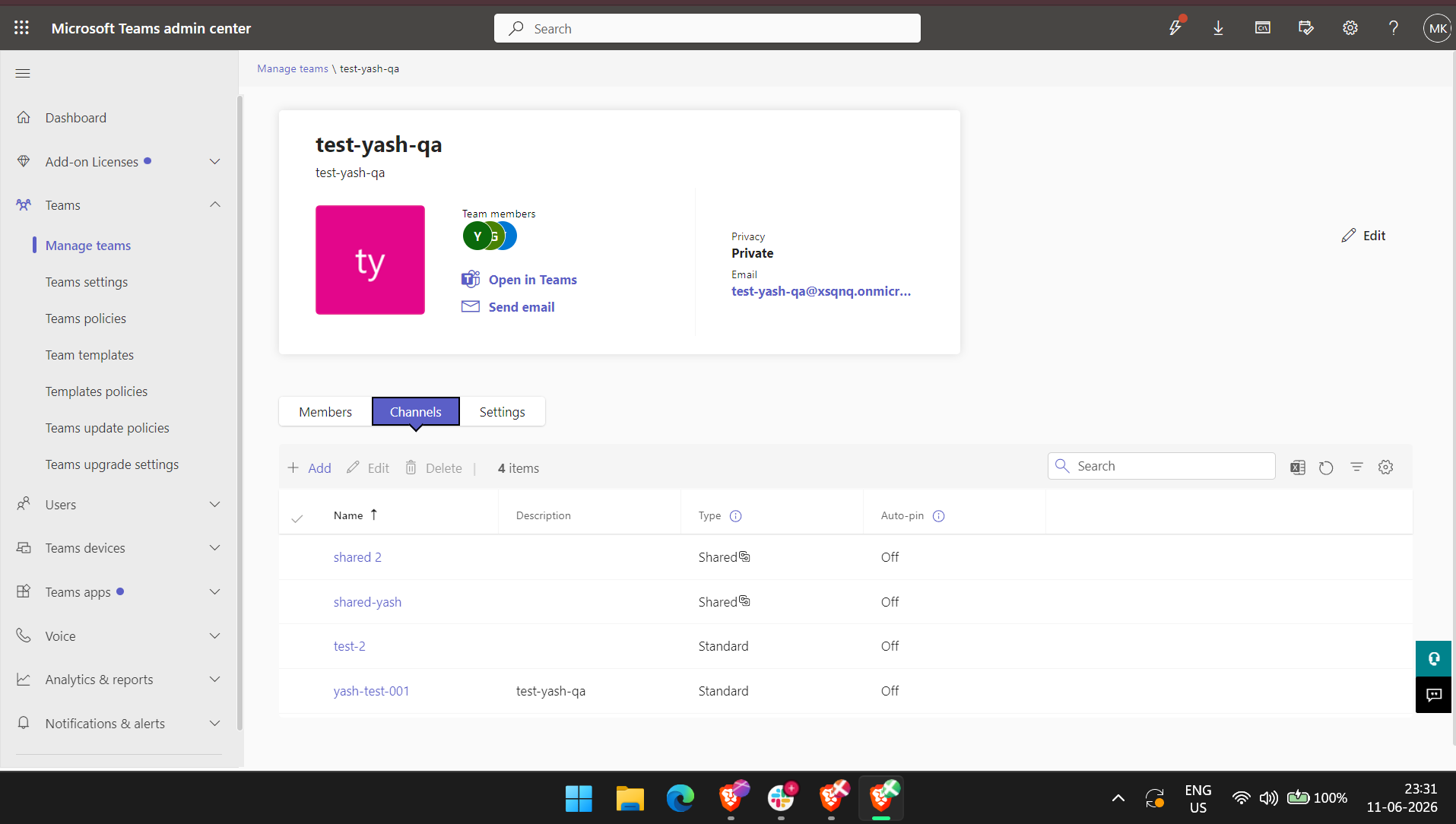Viewport: 1456px width, 824px height.
Task: Expand Notifications & alerts section
Action: (215, 724)
